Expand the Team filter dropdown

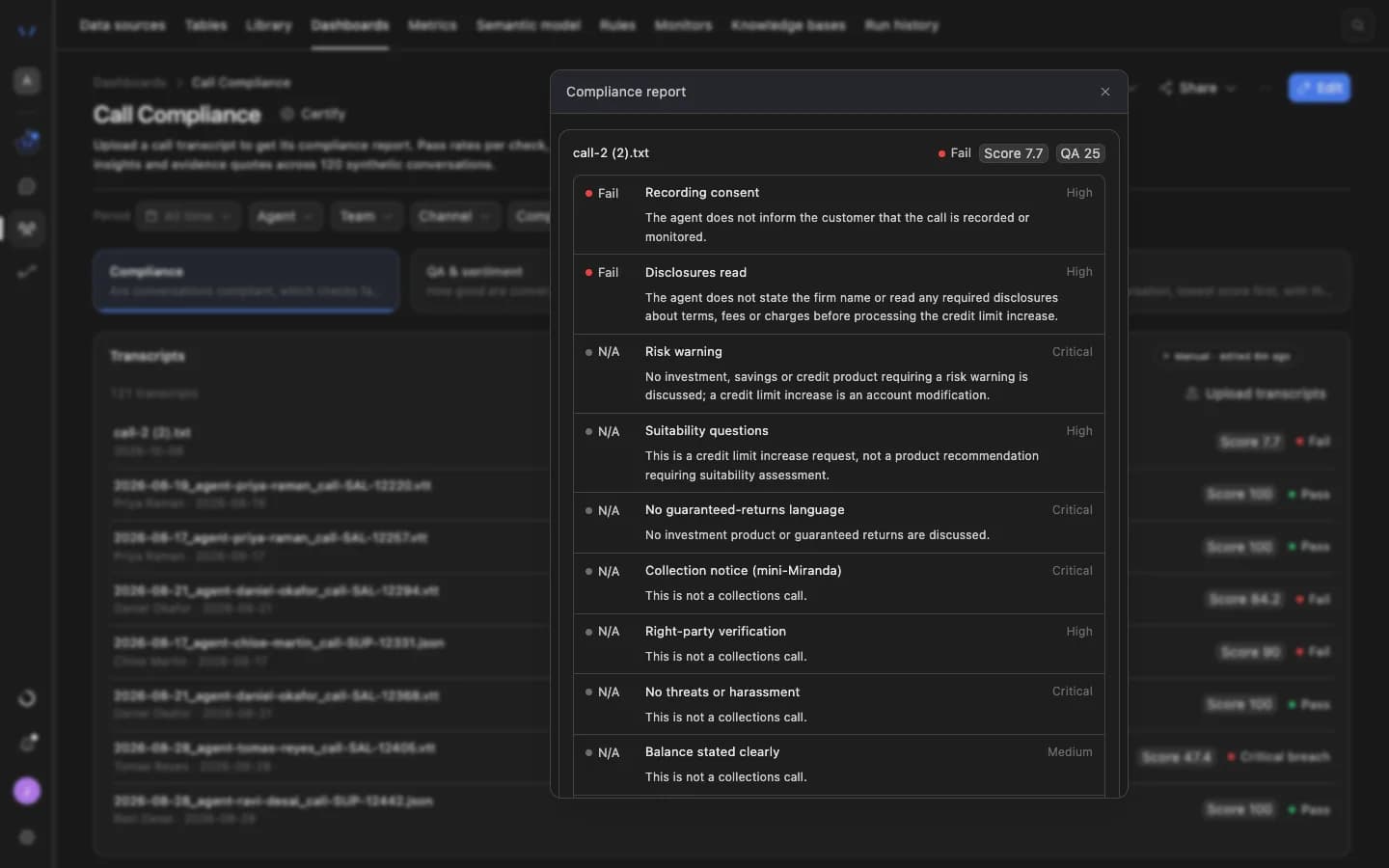366,216
